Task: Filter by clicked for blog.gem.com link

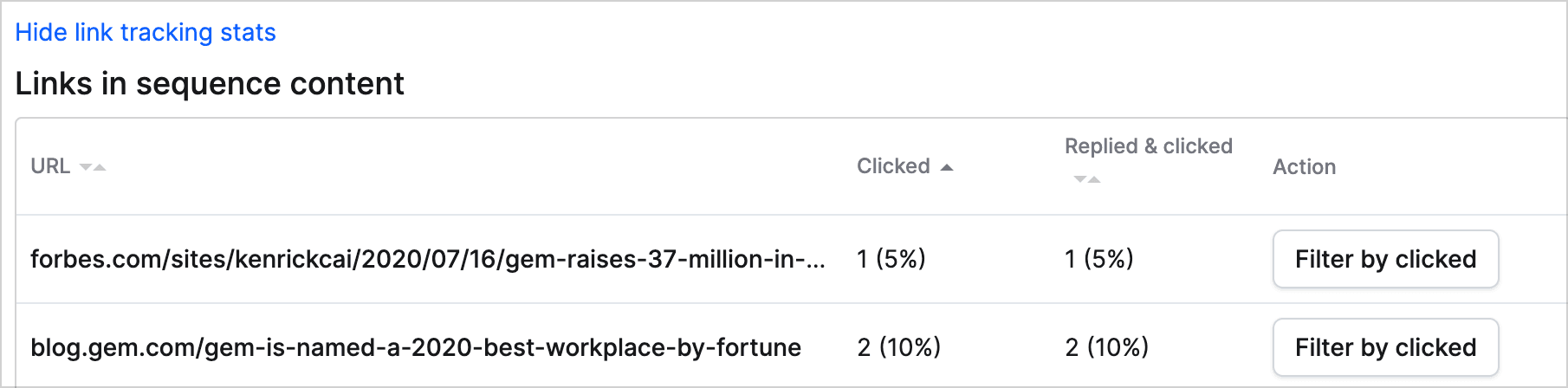Action: (x=1385, y=347)
